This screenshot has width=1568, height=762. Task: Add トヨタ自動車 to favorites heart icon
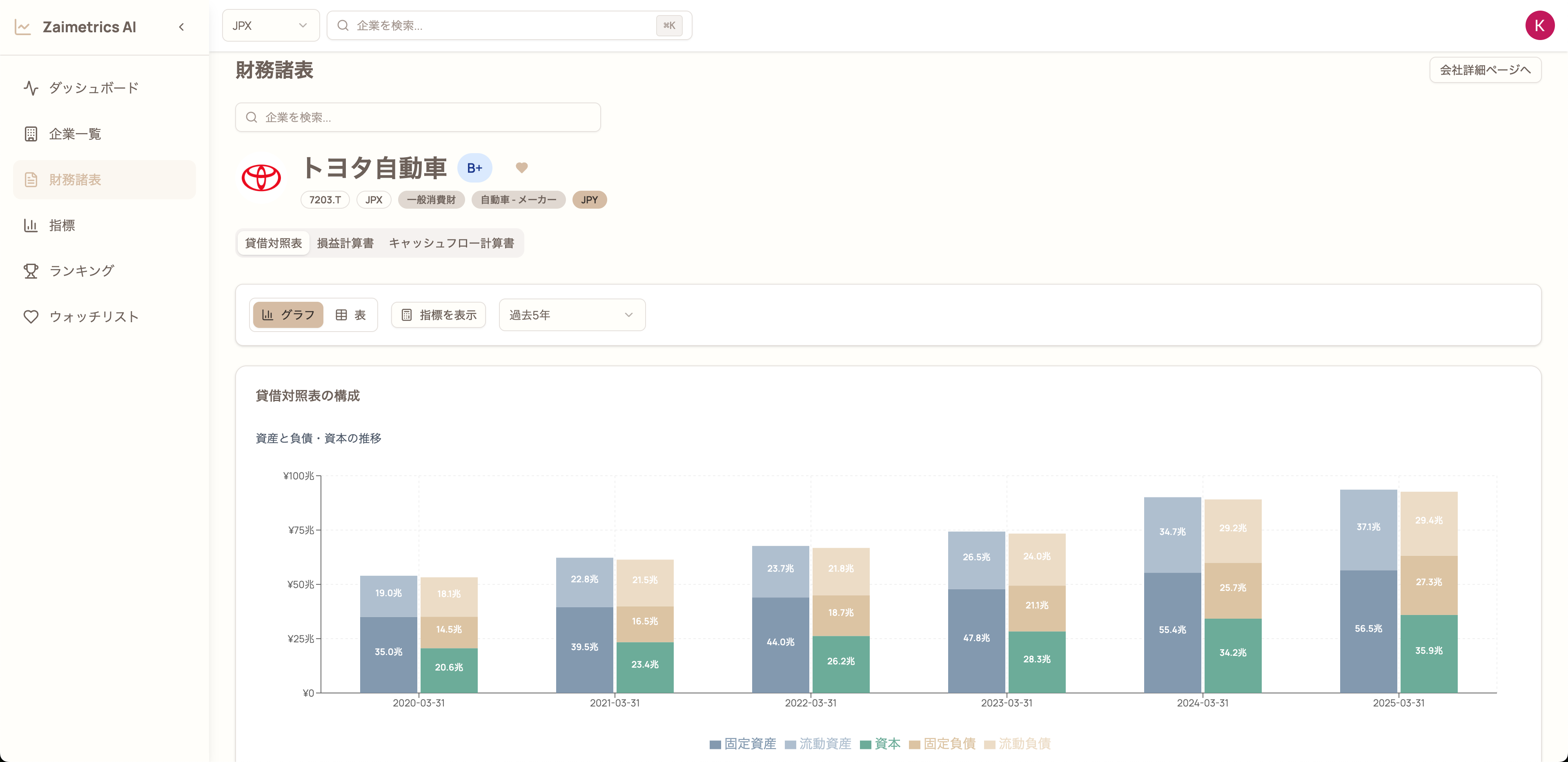(x=522, y=167)
